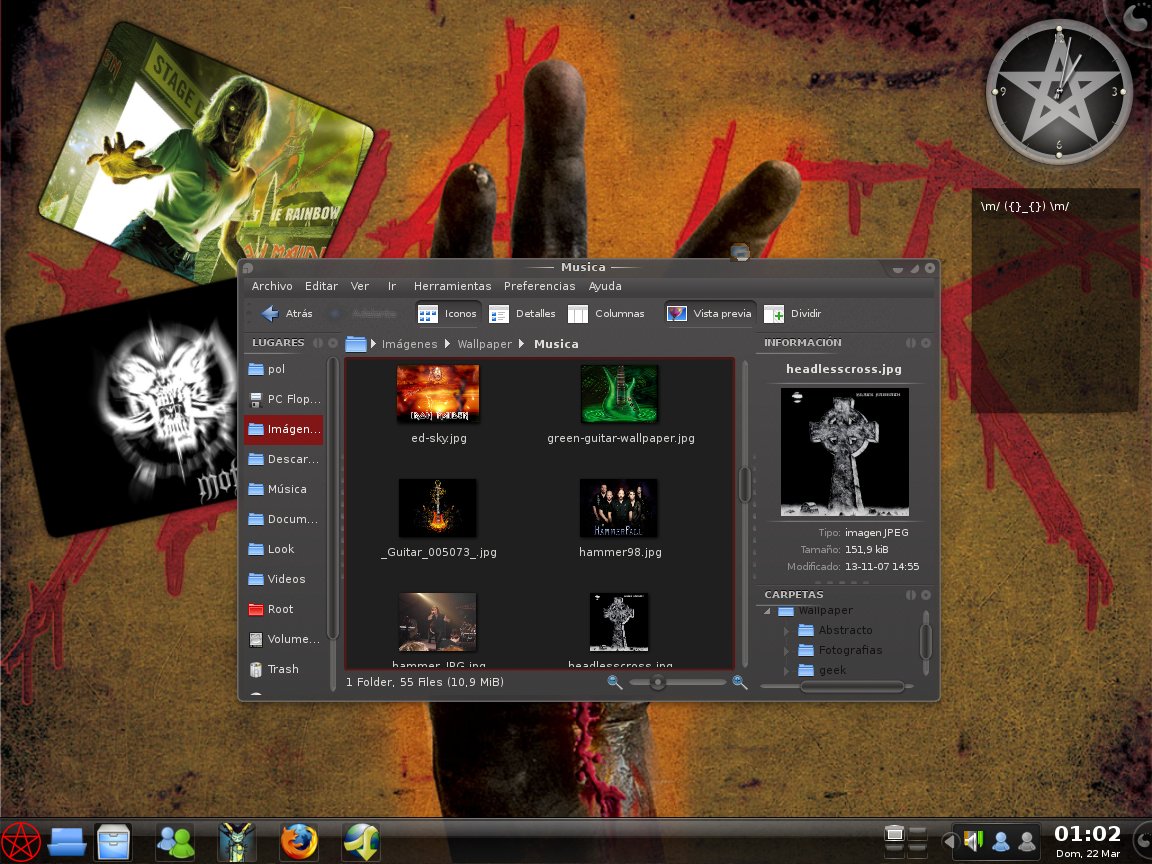Click the breadcrumb root folder icon
This screenshot has width=1152, height=864.
pyautogui.click(x=356, y=343)
